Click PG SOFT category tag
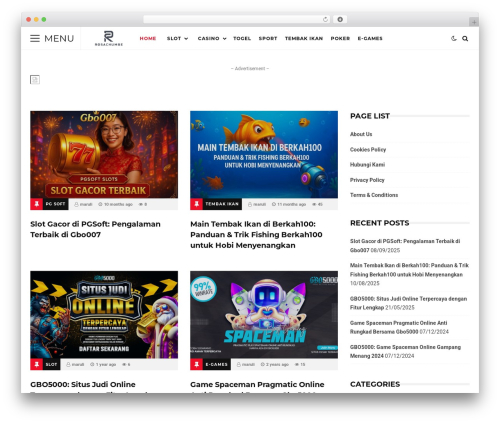Screen dimensions: 500x423 pyautogui.click(x=55, y=204)
